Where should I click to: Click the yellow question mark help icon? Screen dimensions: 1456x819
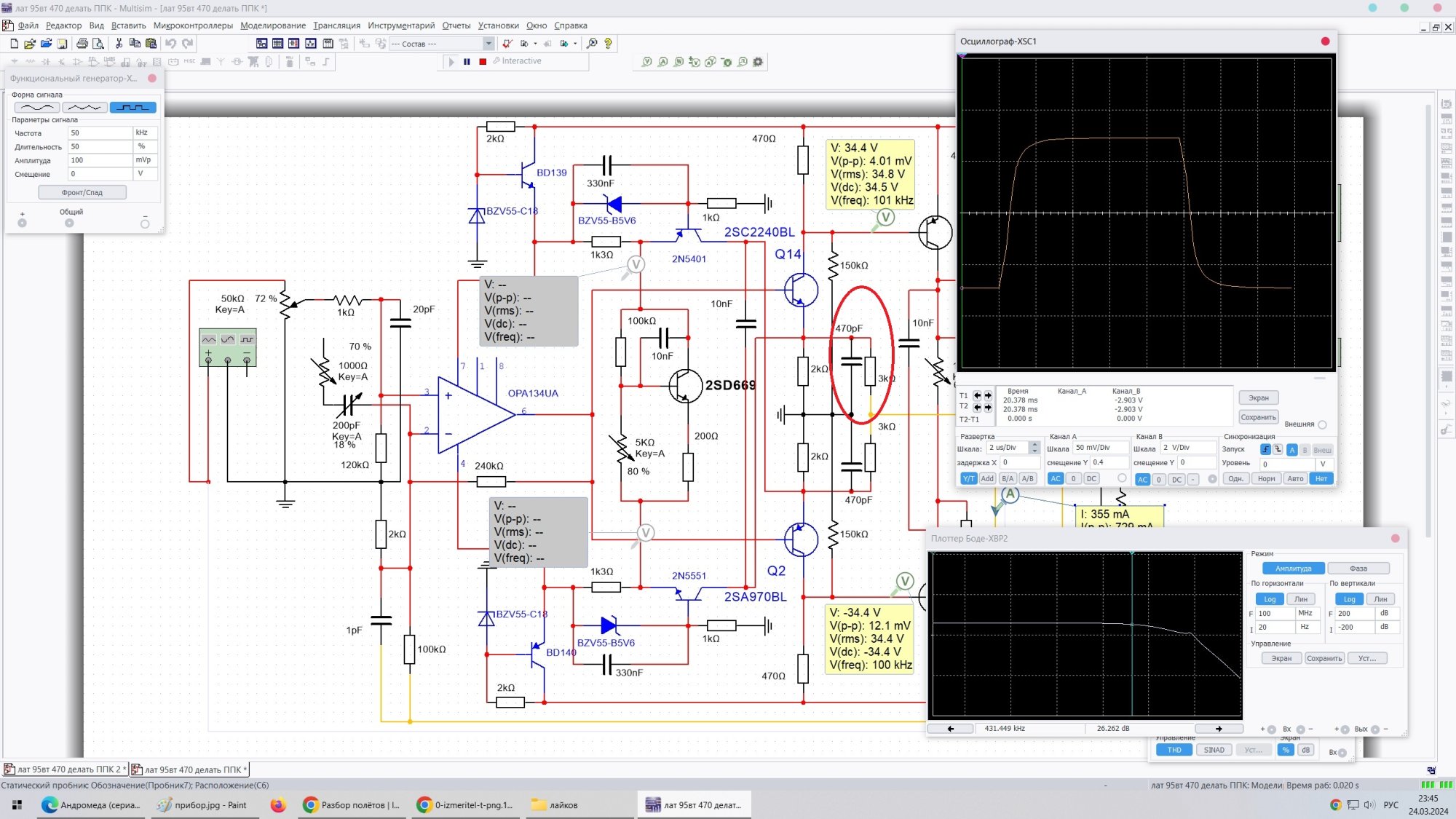point(608,44)
